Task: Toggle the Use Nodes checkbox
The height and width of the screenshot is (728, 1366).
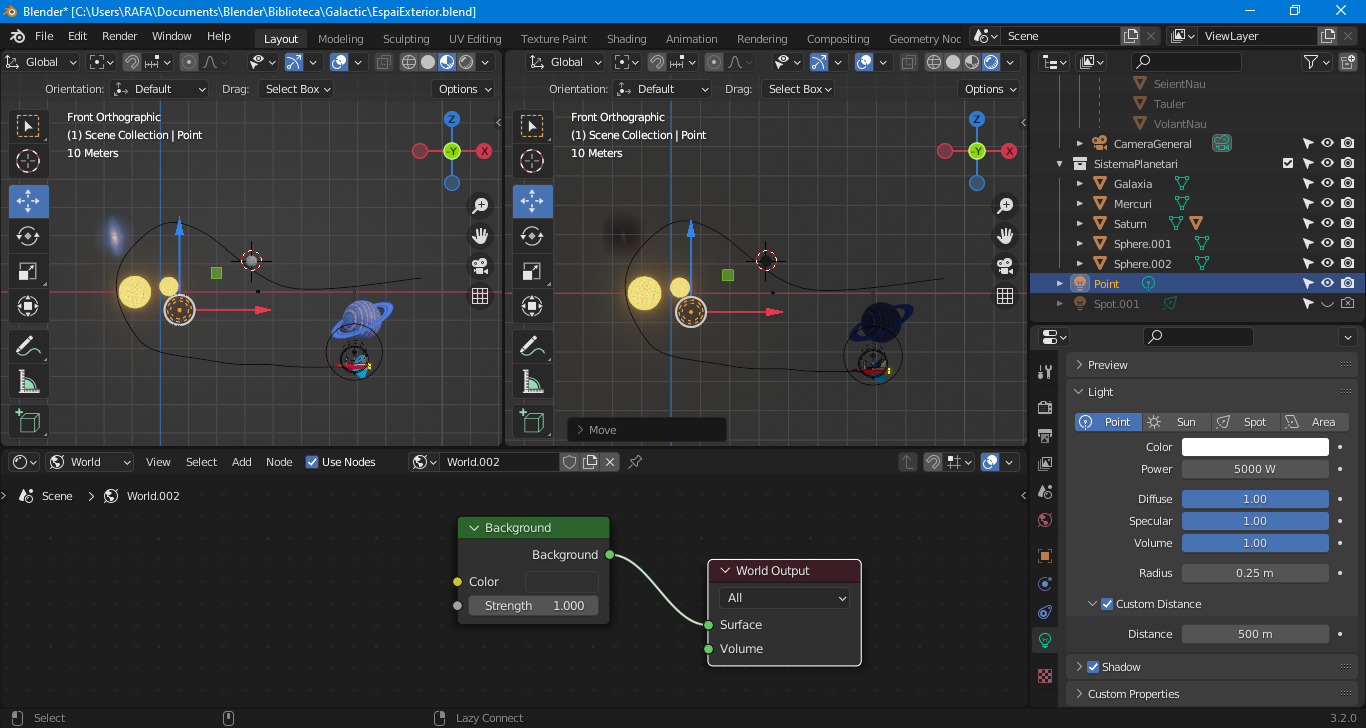Action: (x=312, y=462)
